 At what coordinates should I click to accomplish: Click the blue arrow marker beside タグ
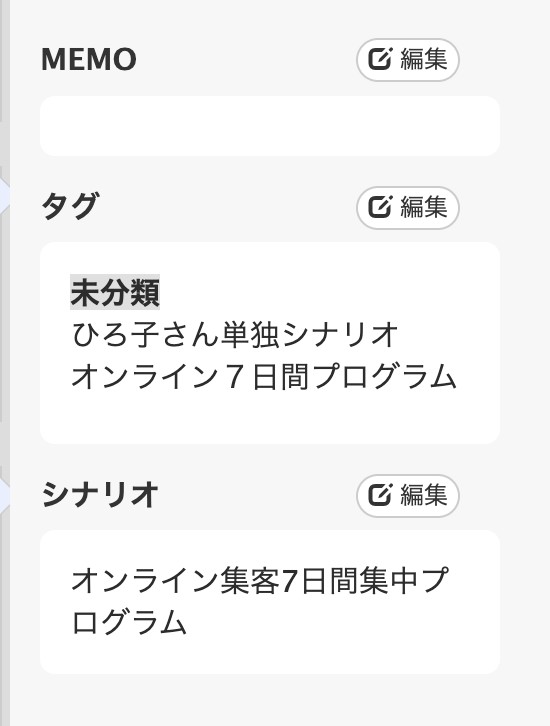pos(5,197)
